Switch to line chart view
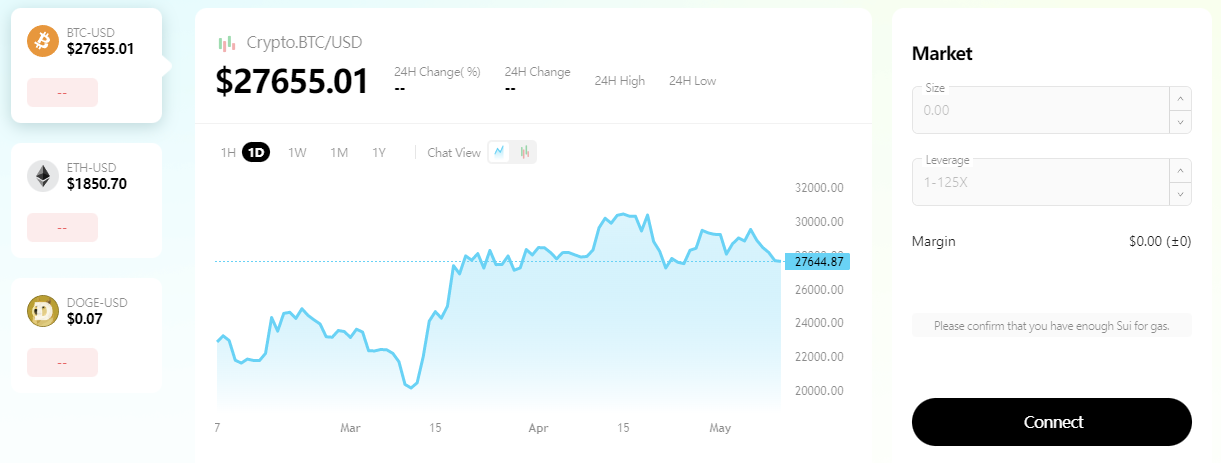This screenshot has width=1221, height=463. [x=500, y=152]
